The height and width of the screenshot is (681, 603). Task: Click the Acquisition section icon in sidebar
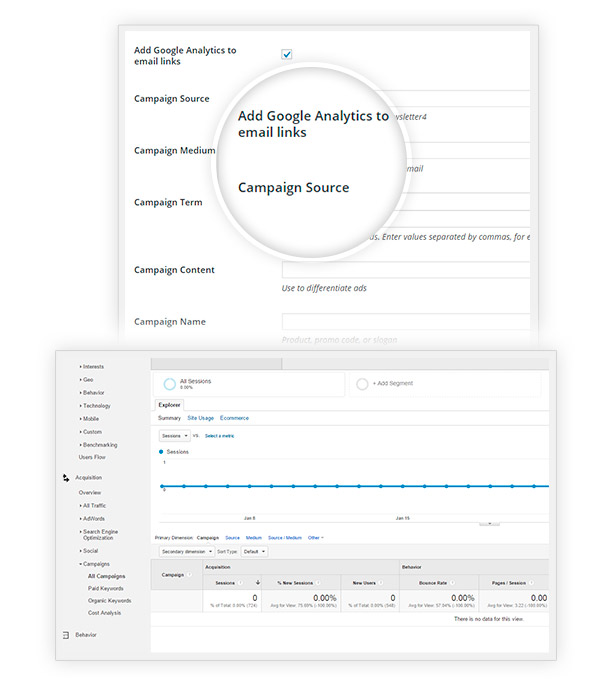pyautogui.click(x=66, y=478)
